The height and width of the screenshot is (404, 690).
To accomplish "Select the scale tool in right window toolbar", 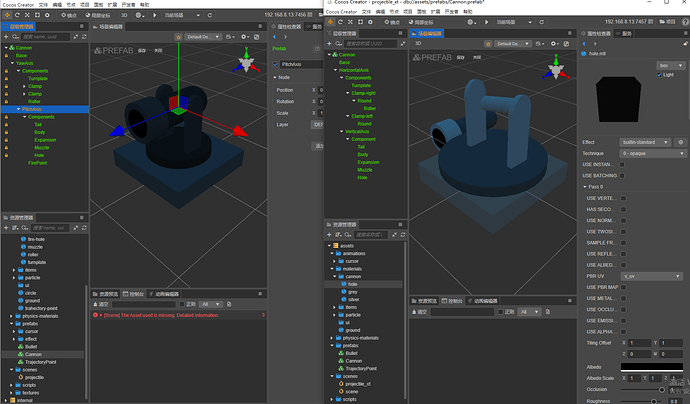I will tap(350, 22).
